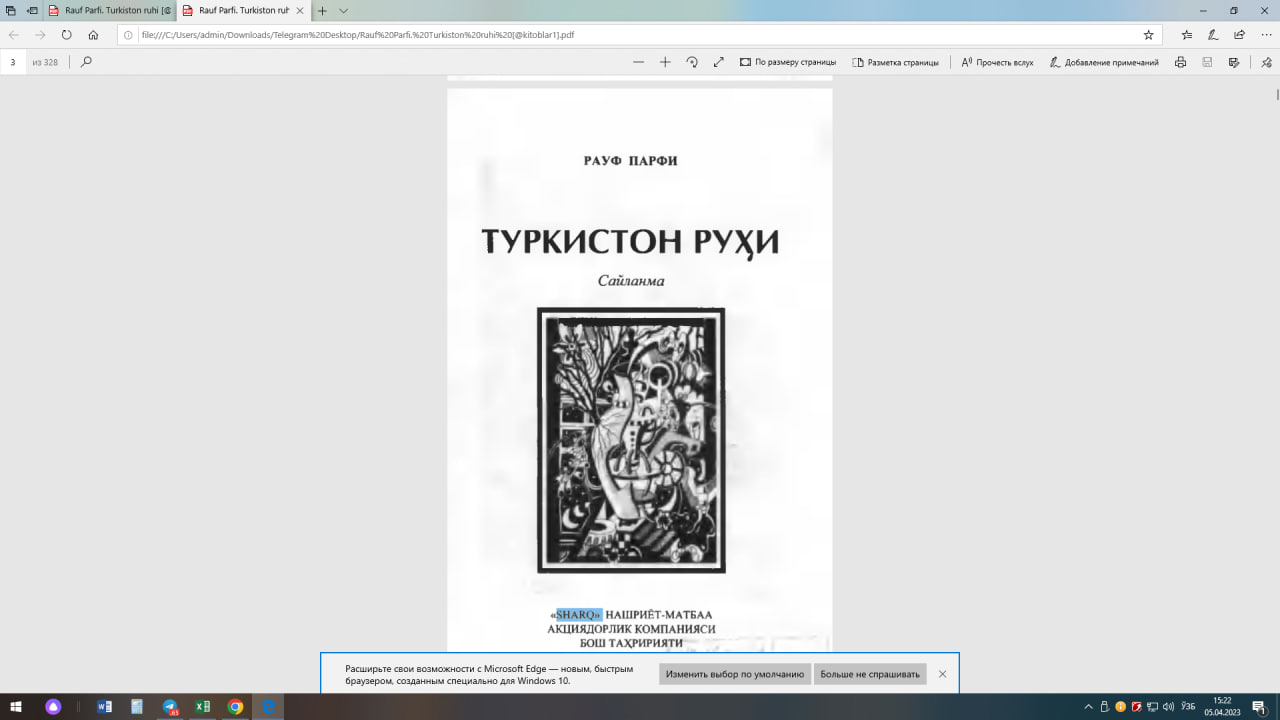Screen dimensions: 1280x720
Task: Open the purple assistant taskbar icon
Action: pos(53,707)
